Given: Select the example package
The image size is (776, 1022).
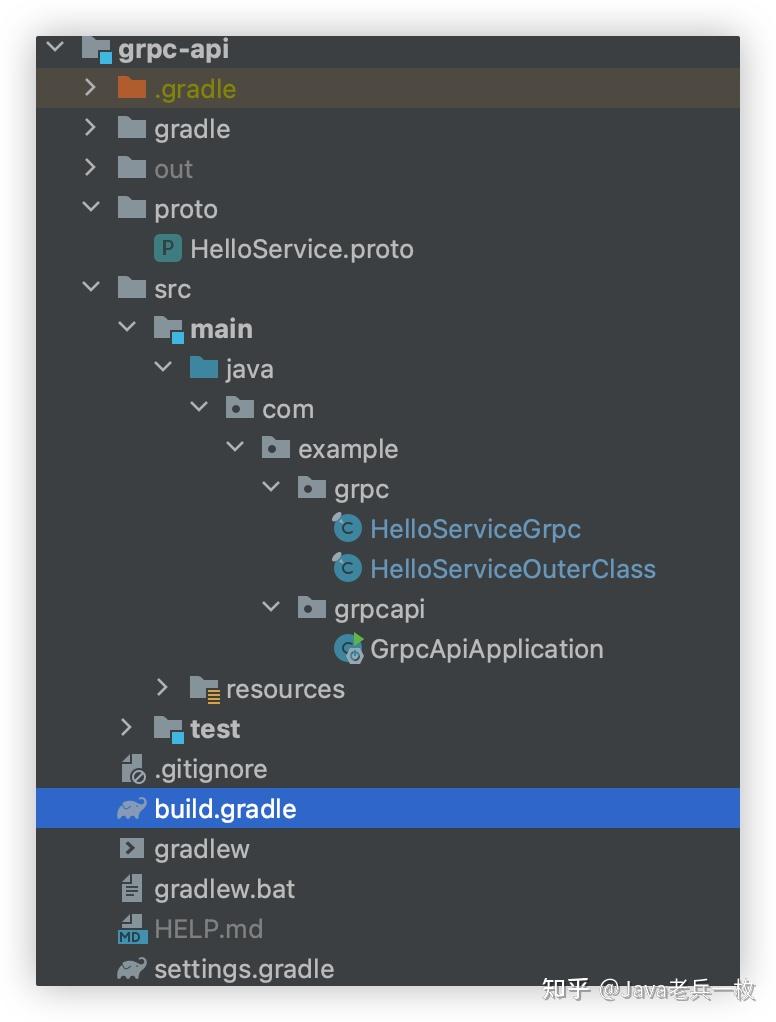Looking at the screenshot, I should [x=348, y=448].
